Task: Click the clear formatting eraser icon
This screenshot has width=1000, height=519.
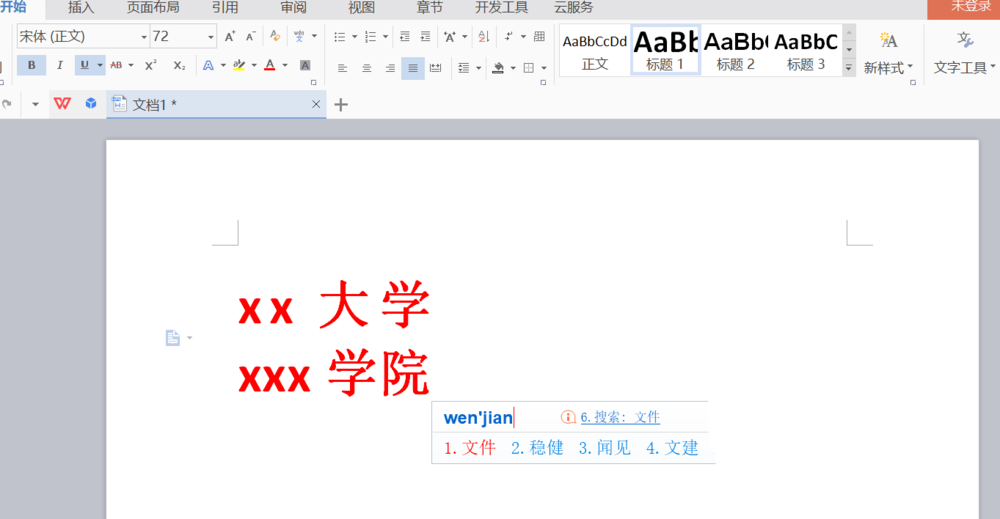Action: click(x=275, y=37)
